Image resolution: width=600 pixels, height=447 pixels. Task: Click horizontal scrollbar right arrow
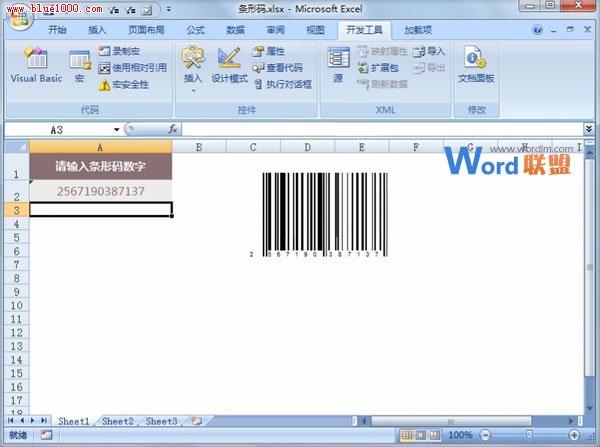pyautogui.click(x=571, y=421)
